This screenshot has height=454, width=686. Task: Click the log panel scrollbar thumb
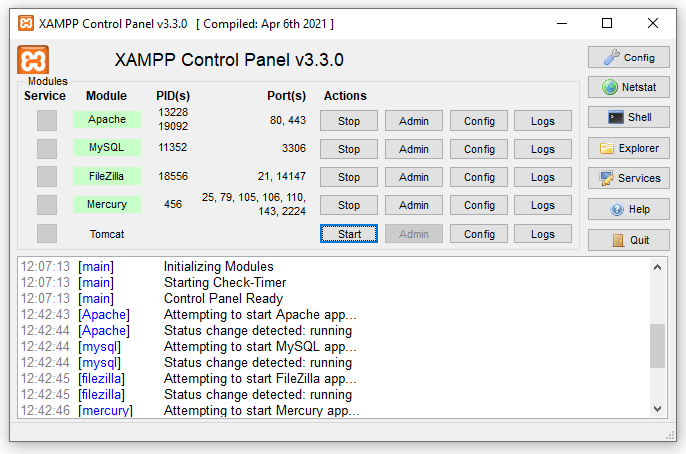(x=657, y=346)
